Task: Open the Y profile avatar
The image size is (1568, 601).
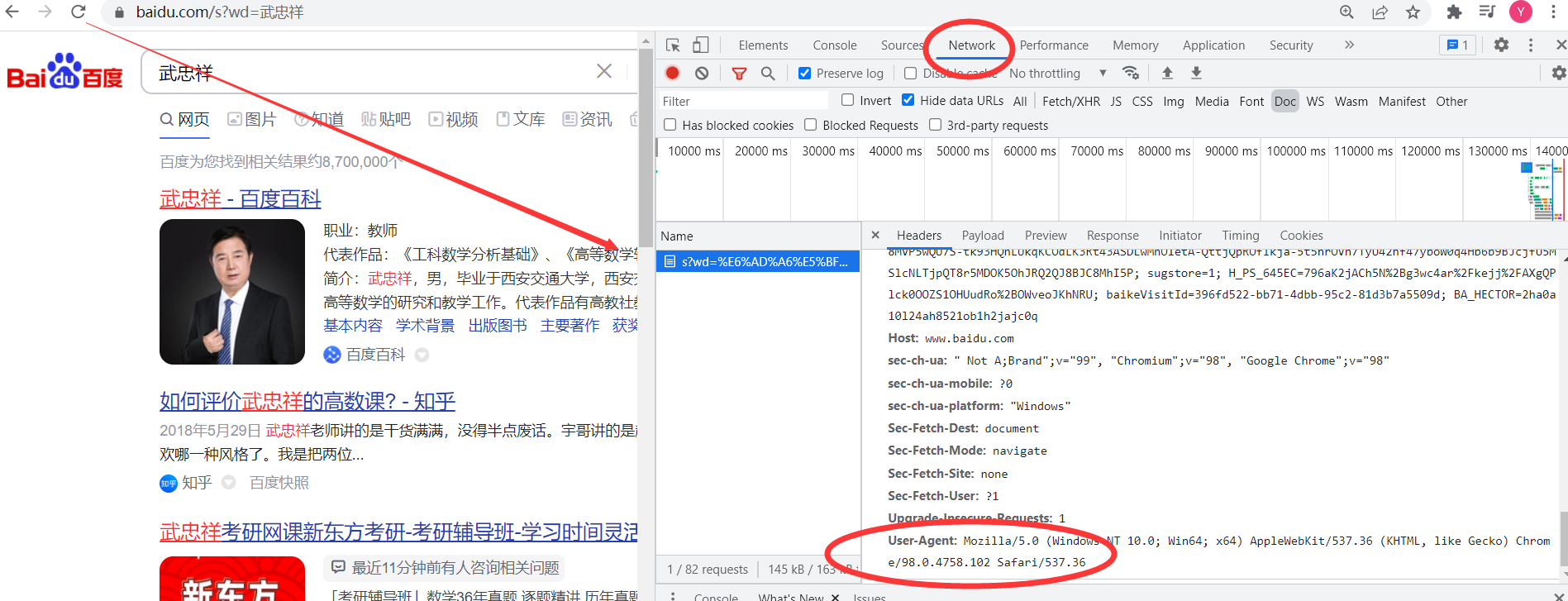Action: point(1521,12)
